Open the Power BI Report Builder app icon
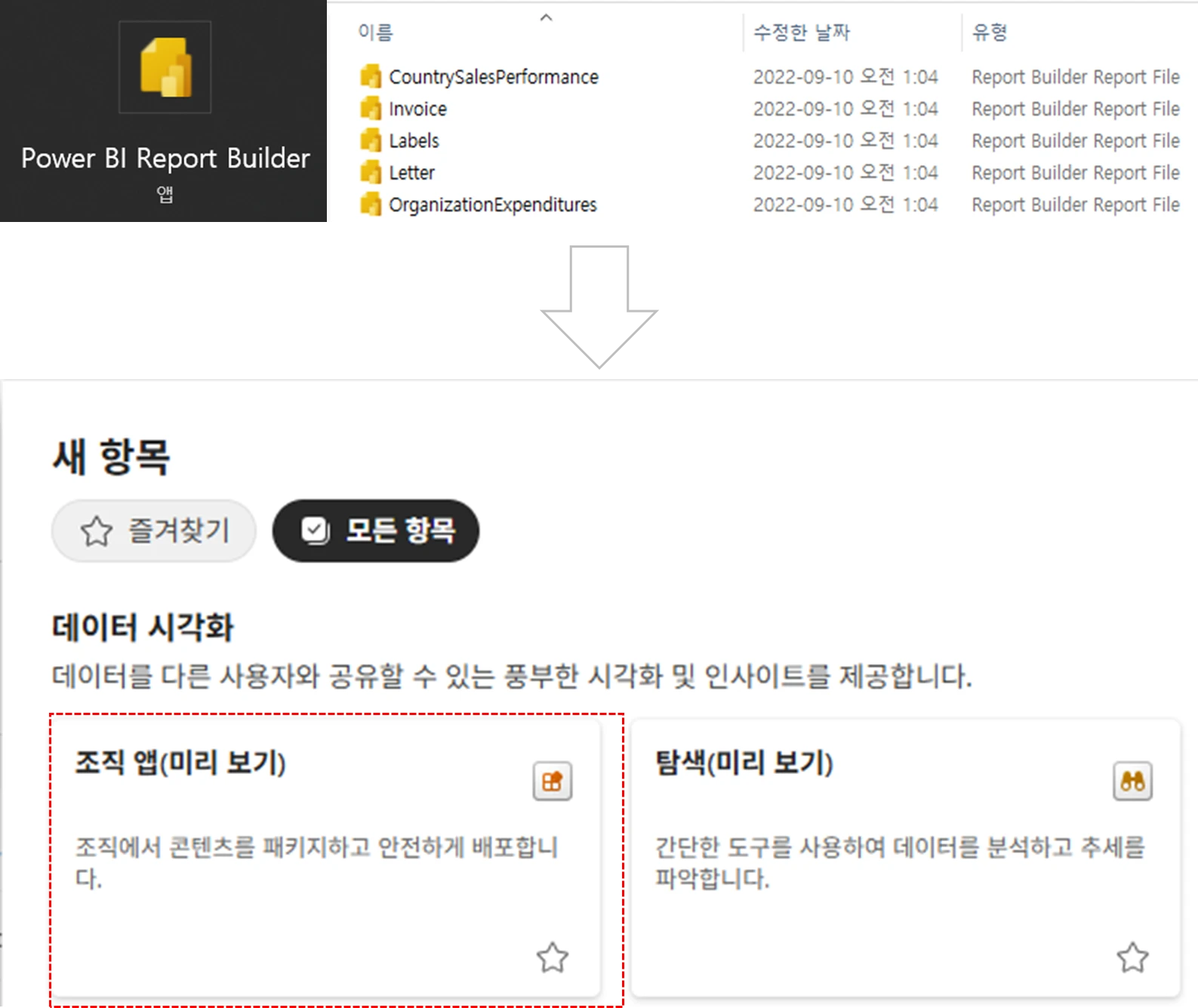 165,68
